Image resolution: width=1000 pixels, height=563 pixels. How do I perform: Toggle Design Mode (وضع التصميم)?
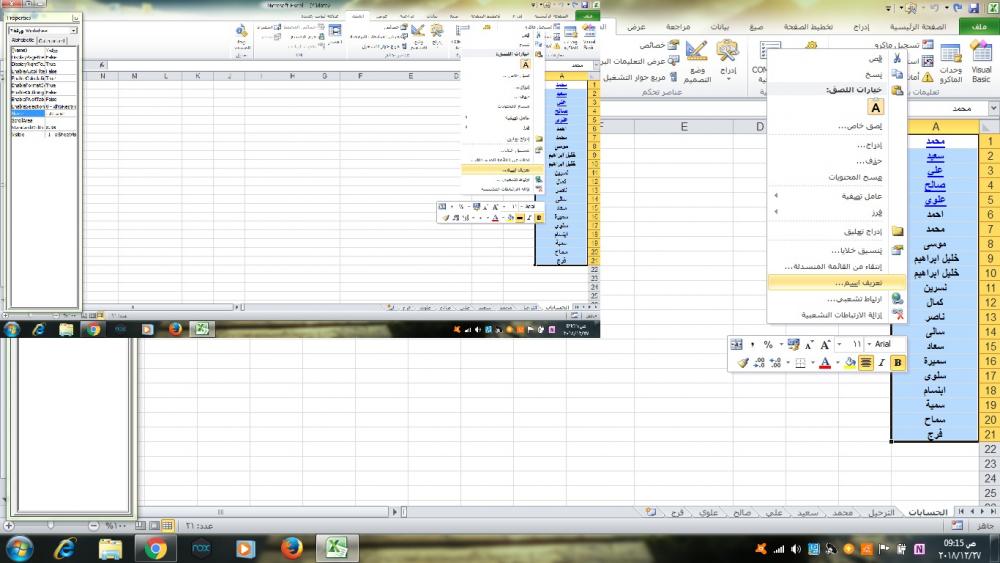(x=696, y=61)
